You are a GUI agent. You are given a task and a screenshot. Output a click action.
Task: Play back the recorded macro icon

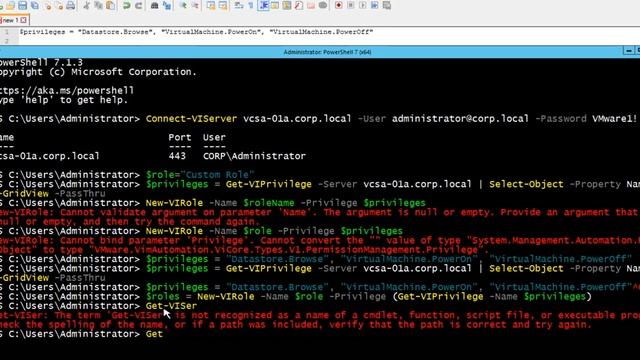(362, 5)
